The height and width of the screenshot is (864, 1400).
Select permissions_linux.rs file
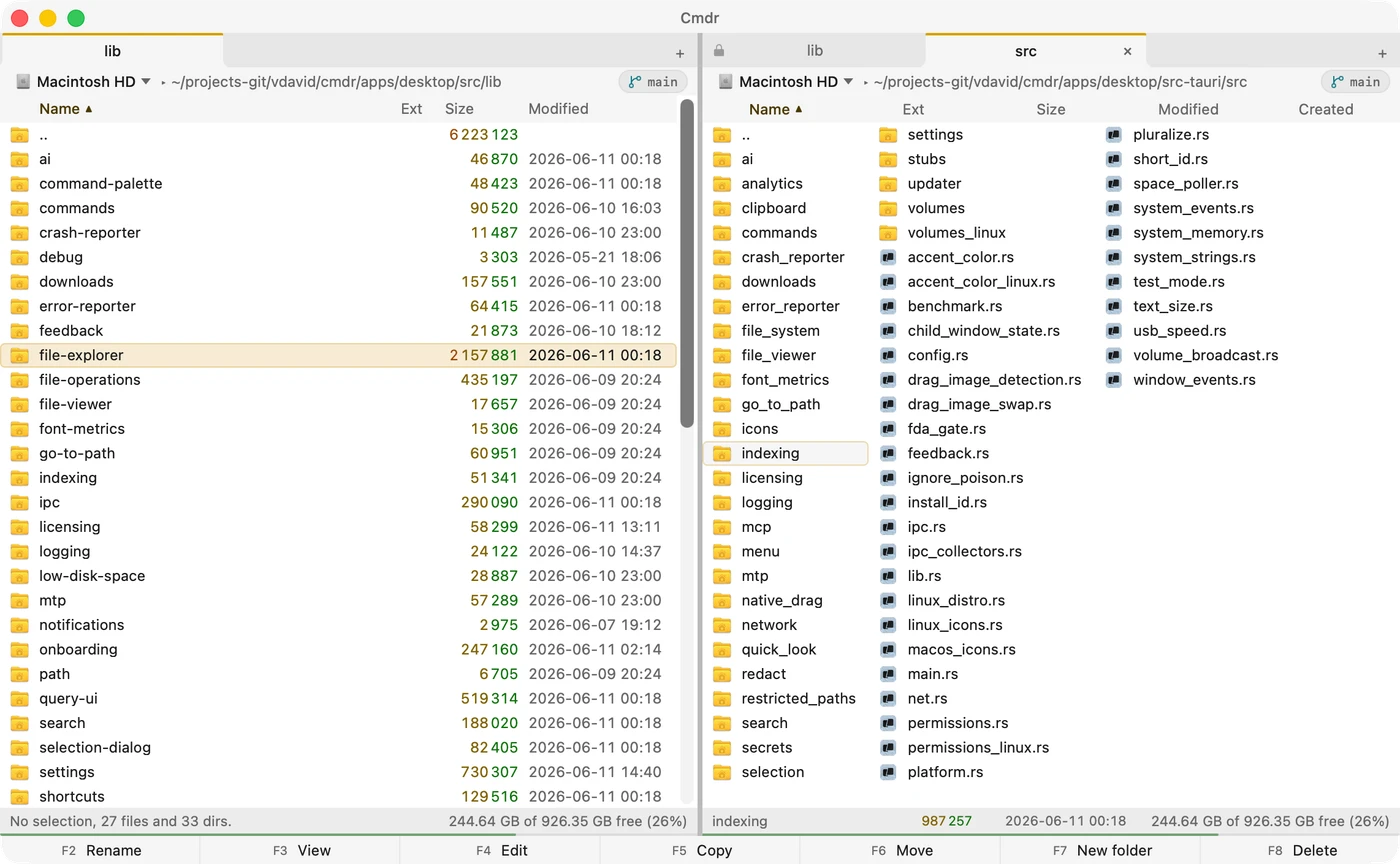pyautogui.click(x=982, y=747)
